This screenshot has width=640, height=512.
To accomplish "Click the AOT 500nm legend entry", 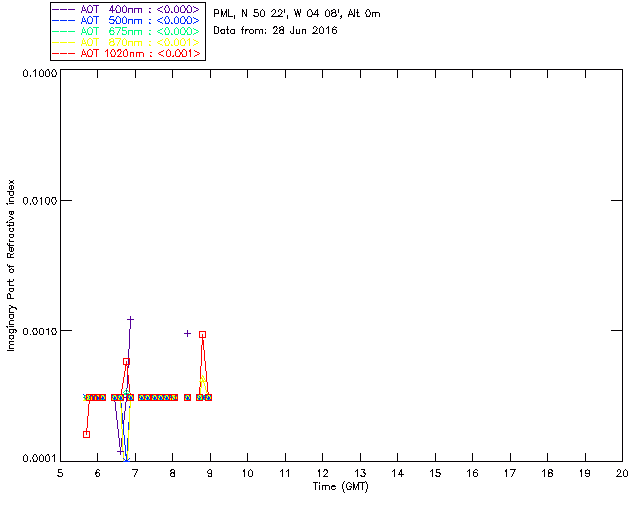I will (x=126, y=20).
